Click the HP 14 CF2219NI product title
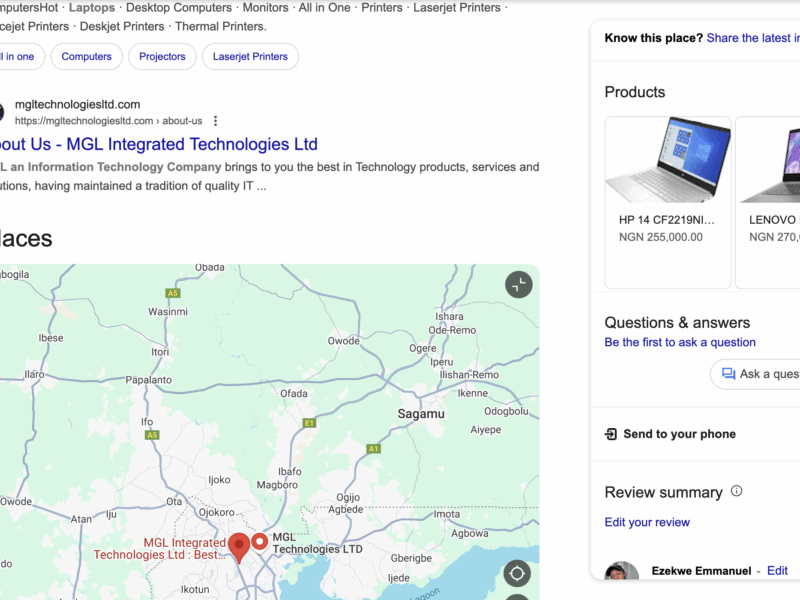 coord(666,220)
